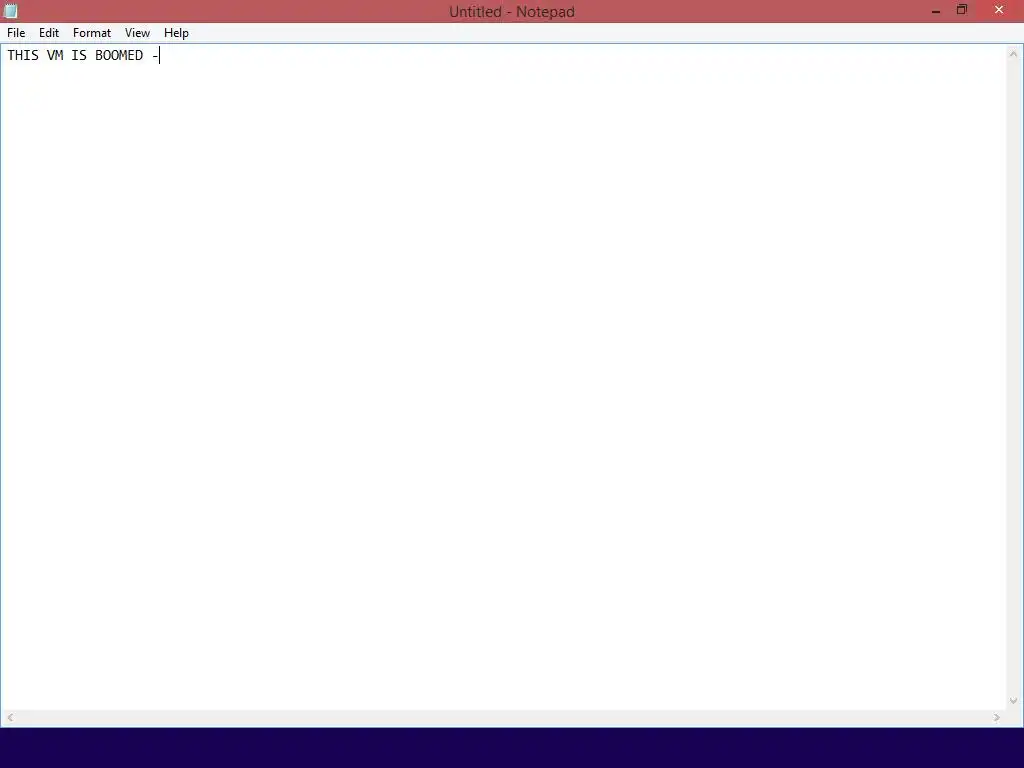The height and width of the screenshot is (768, 1024).
Task: Click the Notepad icon in title bar
Action: [x=10, y=10]
